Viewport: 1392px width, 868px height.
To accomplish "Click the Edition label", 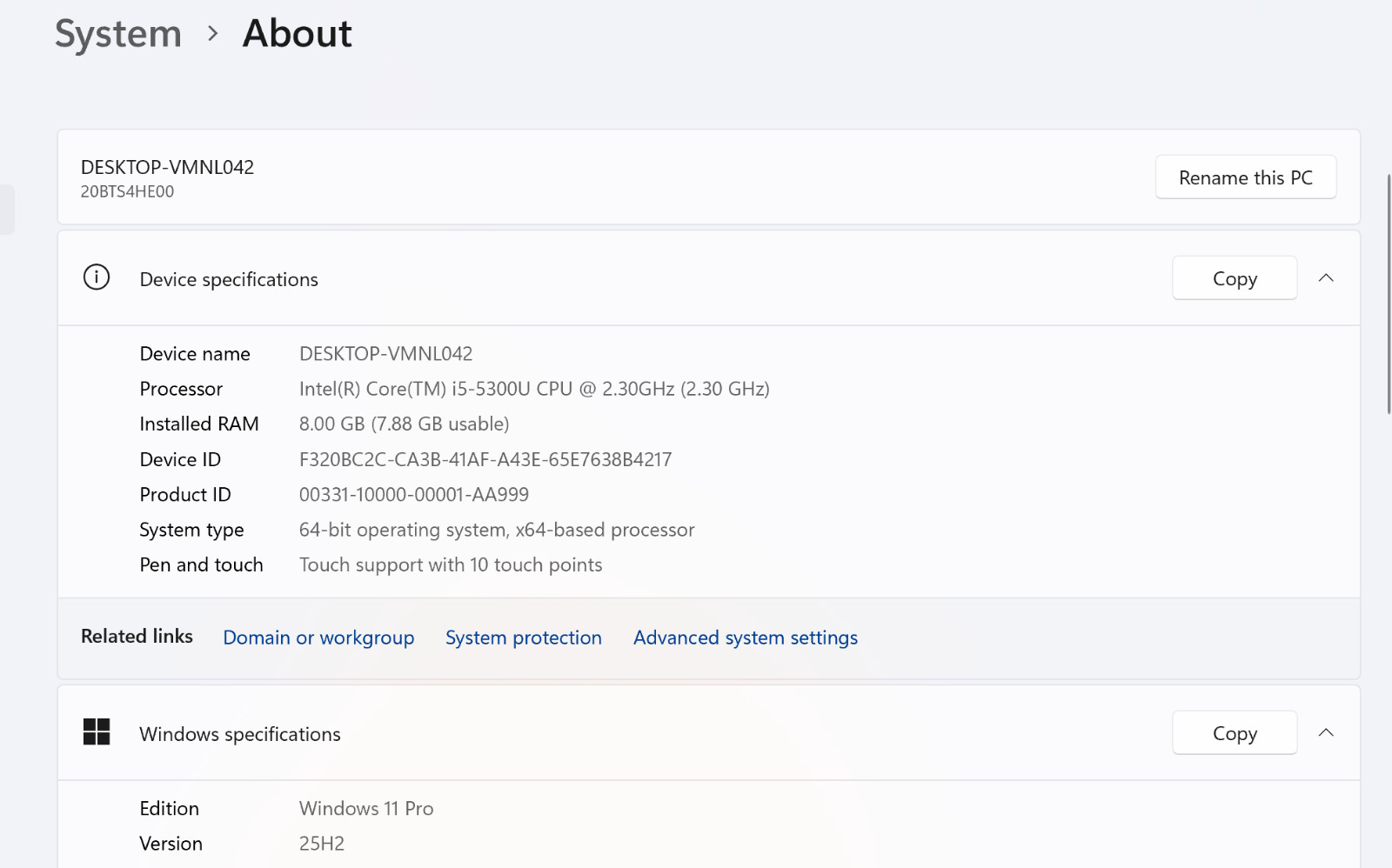I will [170, 809].
